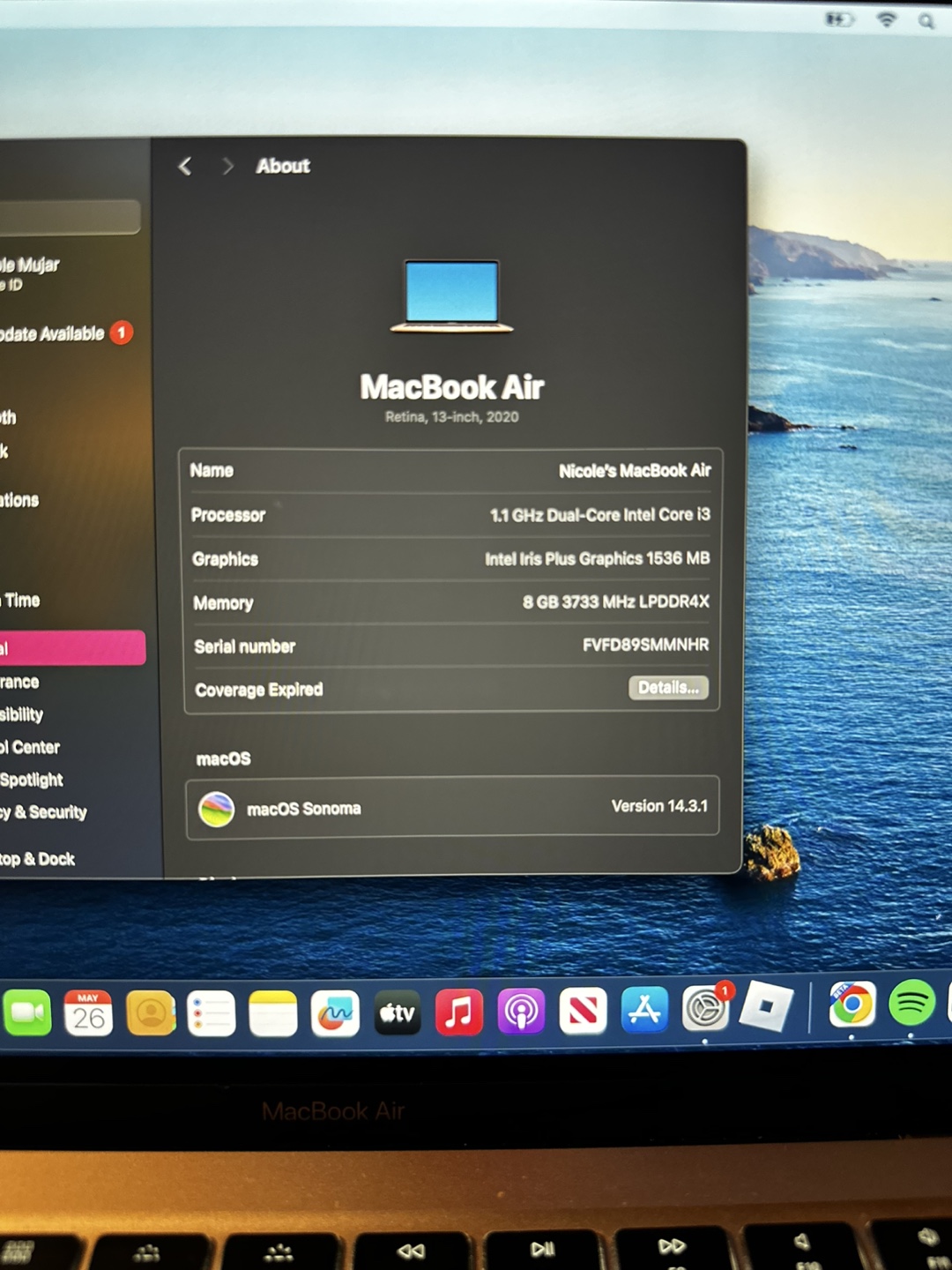952x1270 pixels.
Task: Select the Control Center sidebar item
Action: pyautogui.click(x=30, y=747)
